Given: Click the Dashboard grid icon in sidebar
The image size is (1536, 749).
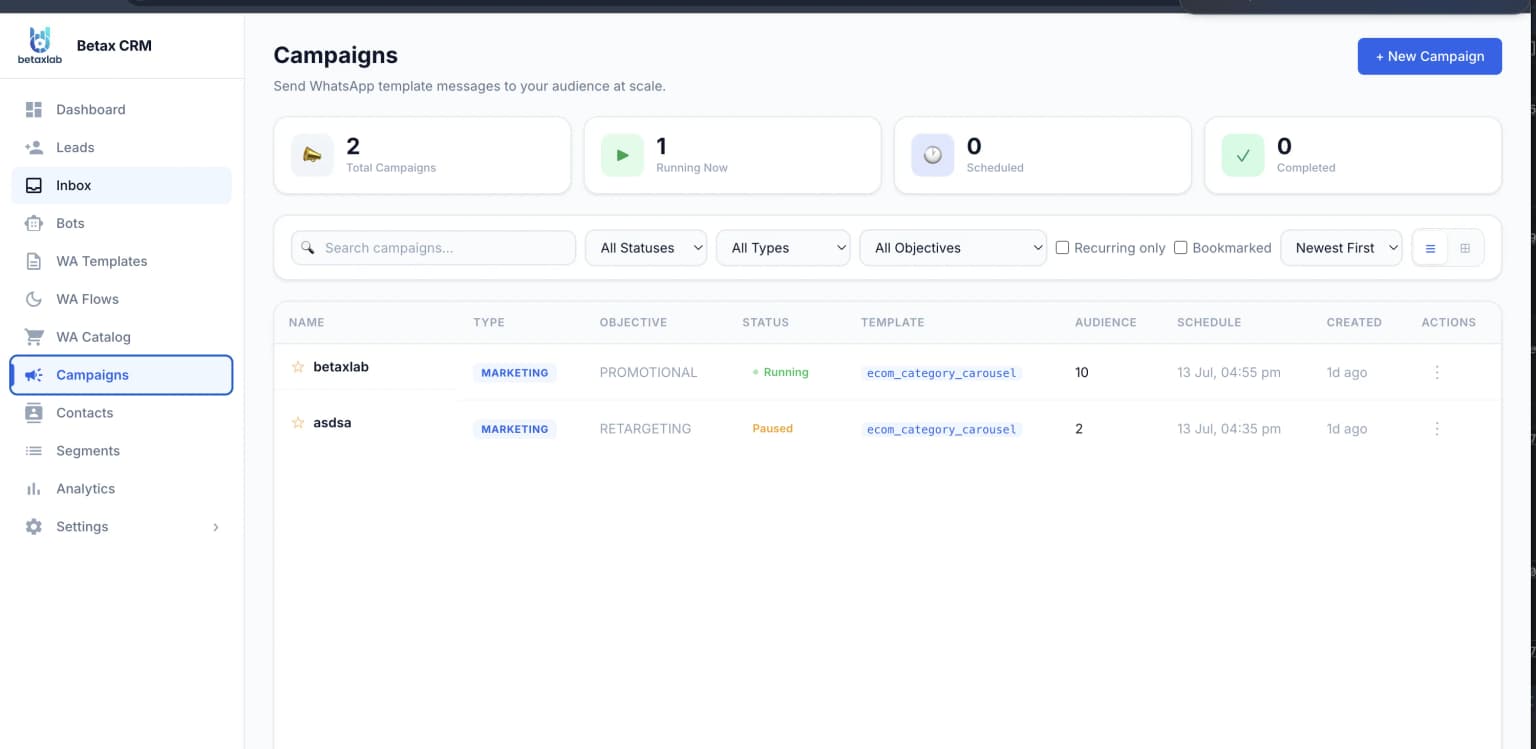Looking at the screenshot, I should (x=34, y=109).
